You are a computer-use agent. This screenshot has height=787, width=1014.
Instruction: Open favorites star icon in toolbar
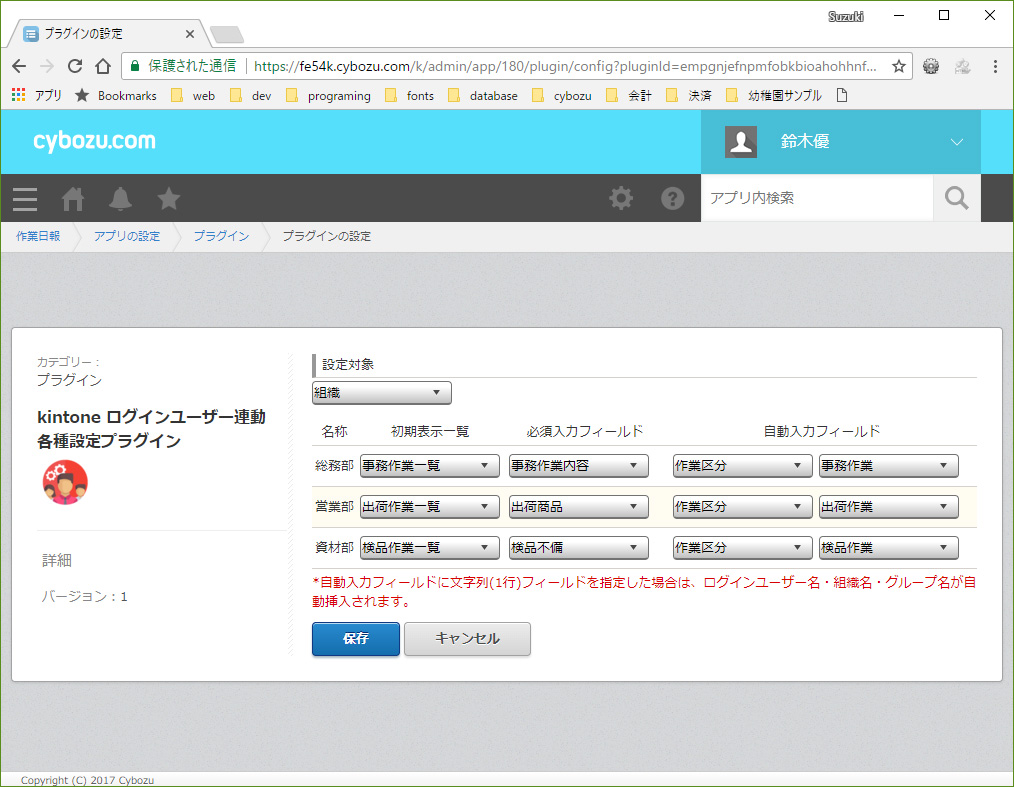pyautogui.click(x=169, y=199)
